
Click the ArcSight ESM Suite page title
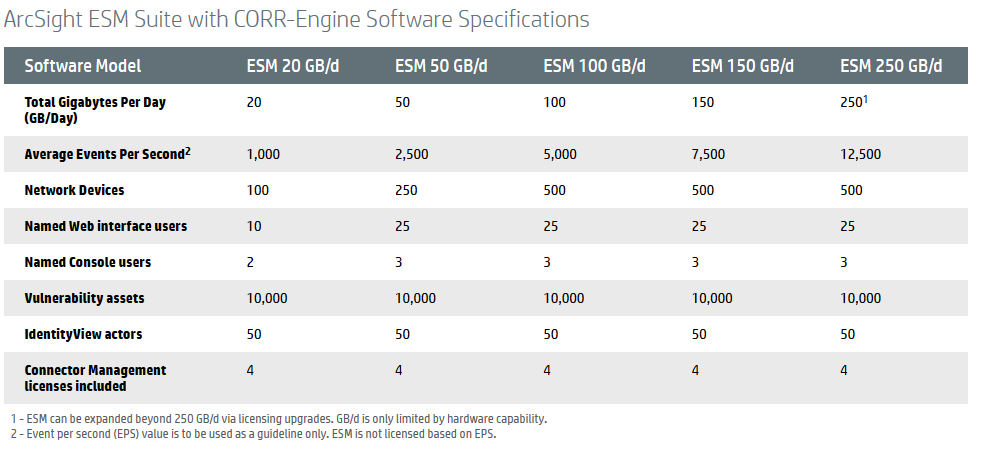296,19
